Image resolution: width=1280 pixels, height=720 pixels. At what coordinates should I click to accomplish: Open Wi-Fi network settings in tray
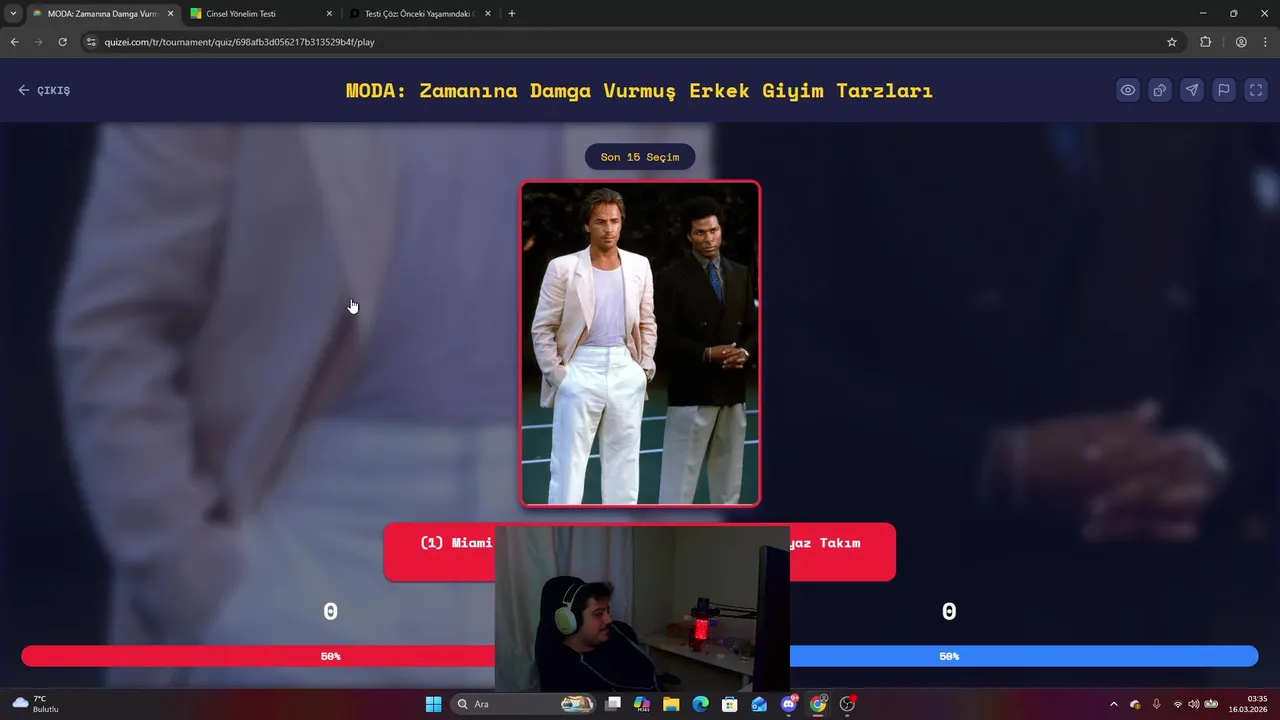click(1178, 704)
